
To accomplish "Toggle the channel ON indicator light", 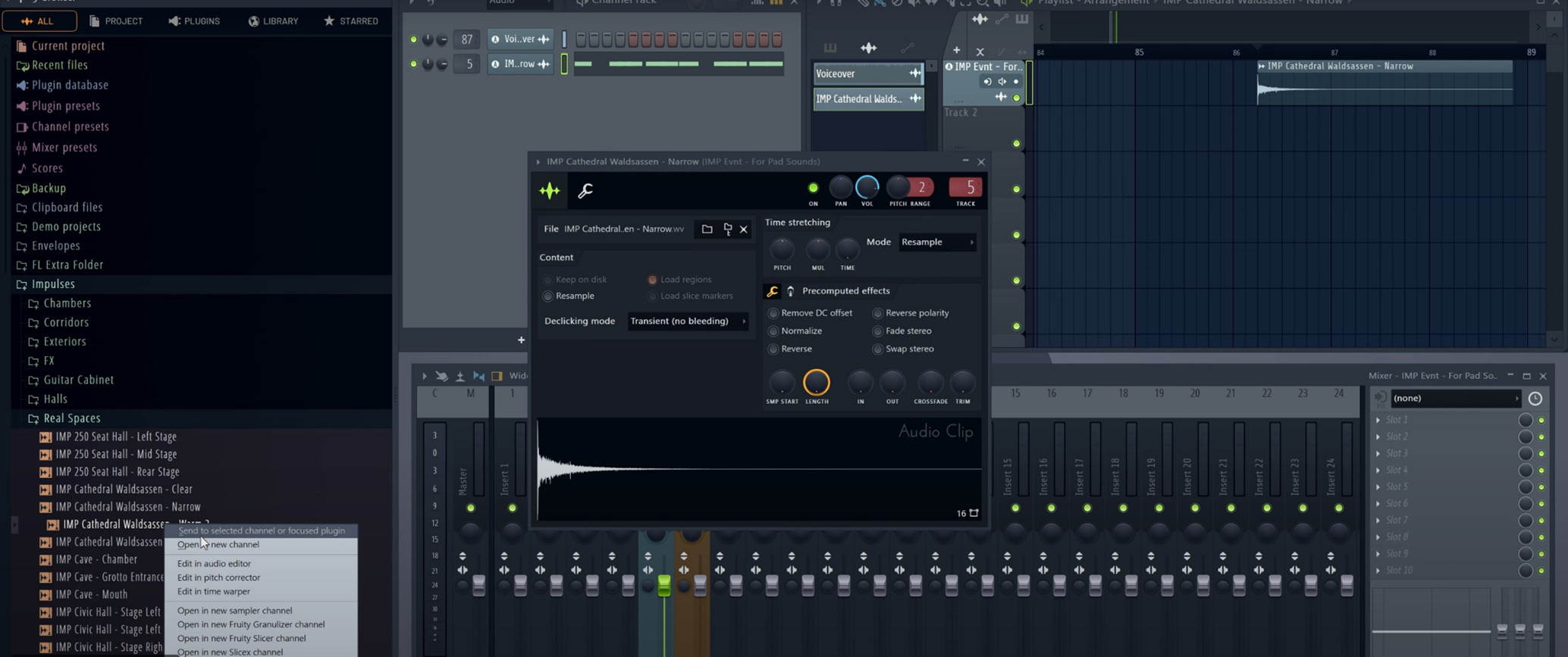I will 813,188.
